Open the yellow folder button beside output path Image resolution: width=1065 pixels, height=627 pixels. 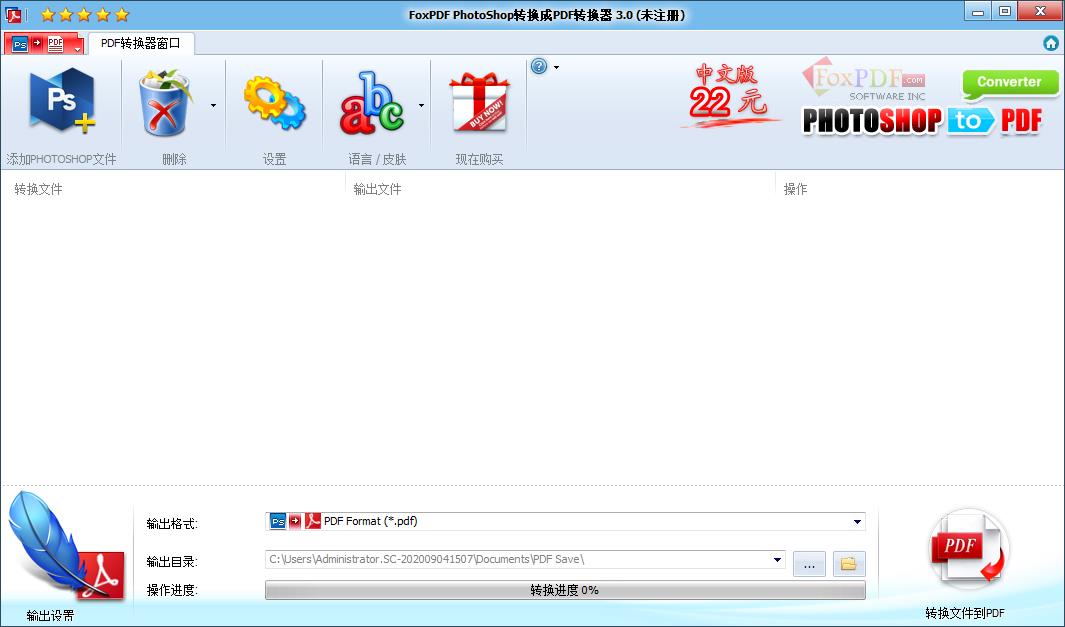[x=847, y=563]
